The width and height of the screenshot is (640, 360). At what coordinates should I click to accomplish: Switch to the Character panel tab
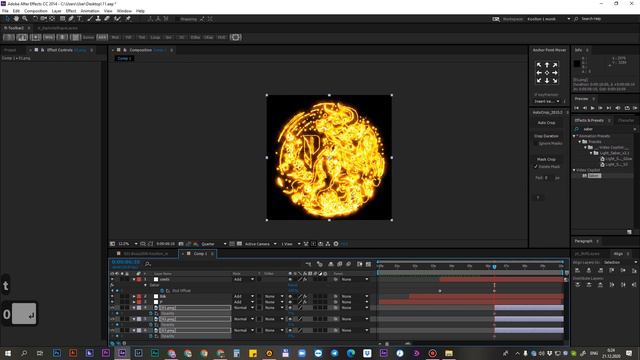coord(626,121)
